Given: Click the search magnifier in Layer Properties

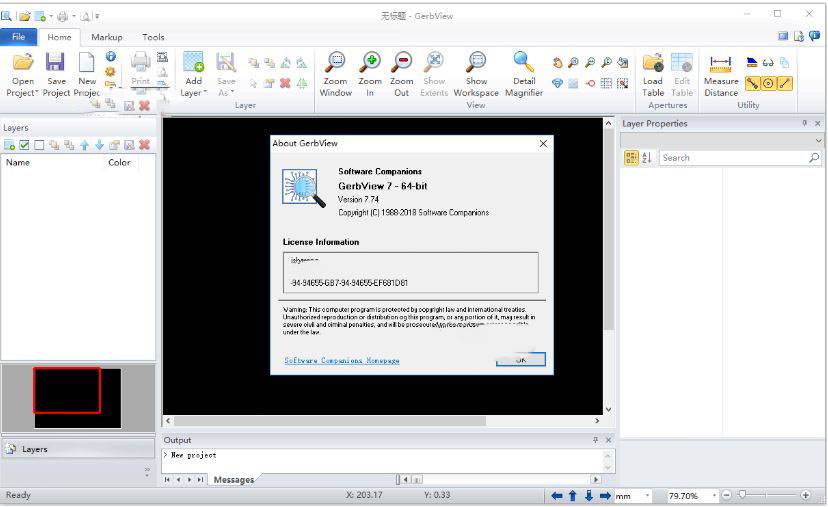Looking at the screenshot, I should 814,157.
